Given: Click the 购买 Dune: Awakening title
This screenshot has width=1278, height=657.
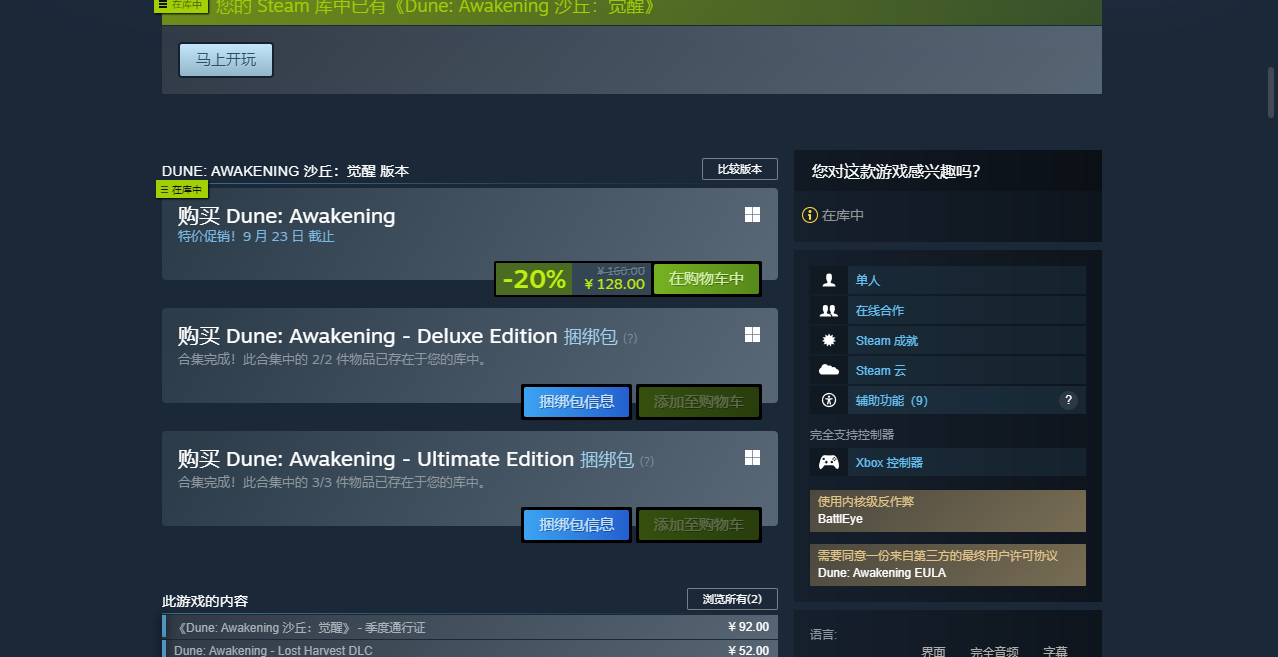Looking at the screenshot, I should [x=287, y=216].
